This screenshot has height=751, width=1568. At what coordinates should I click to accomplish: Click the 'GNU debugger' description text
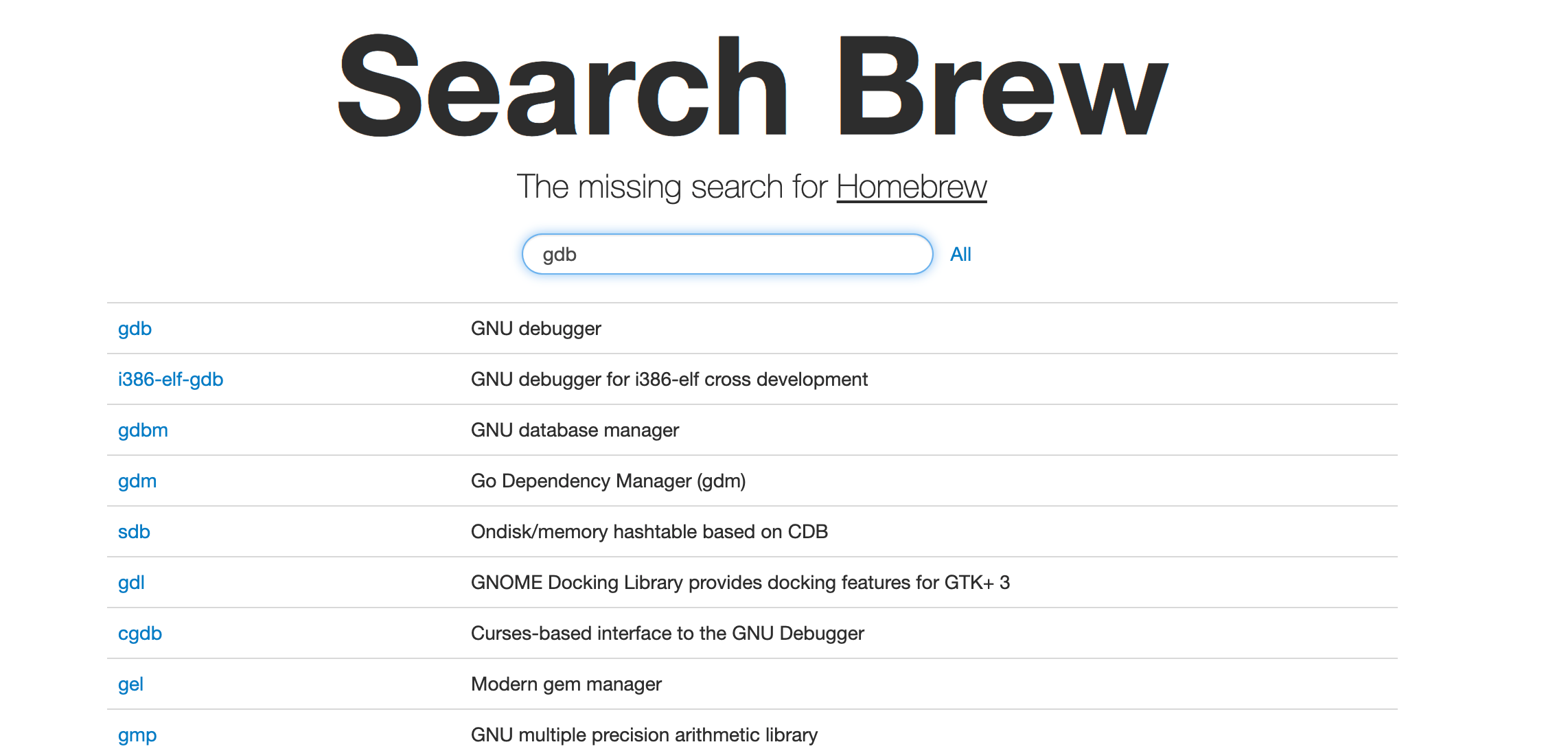535,329
